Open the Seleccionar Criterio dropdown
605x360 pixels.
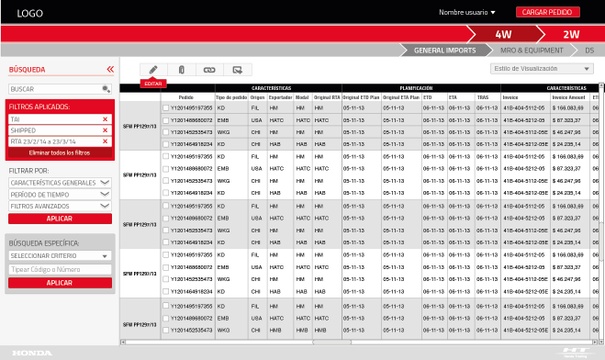60,256
